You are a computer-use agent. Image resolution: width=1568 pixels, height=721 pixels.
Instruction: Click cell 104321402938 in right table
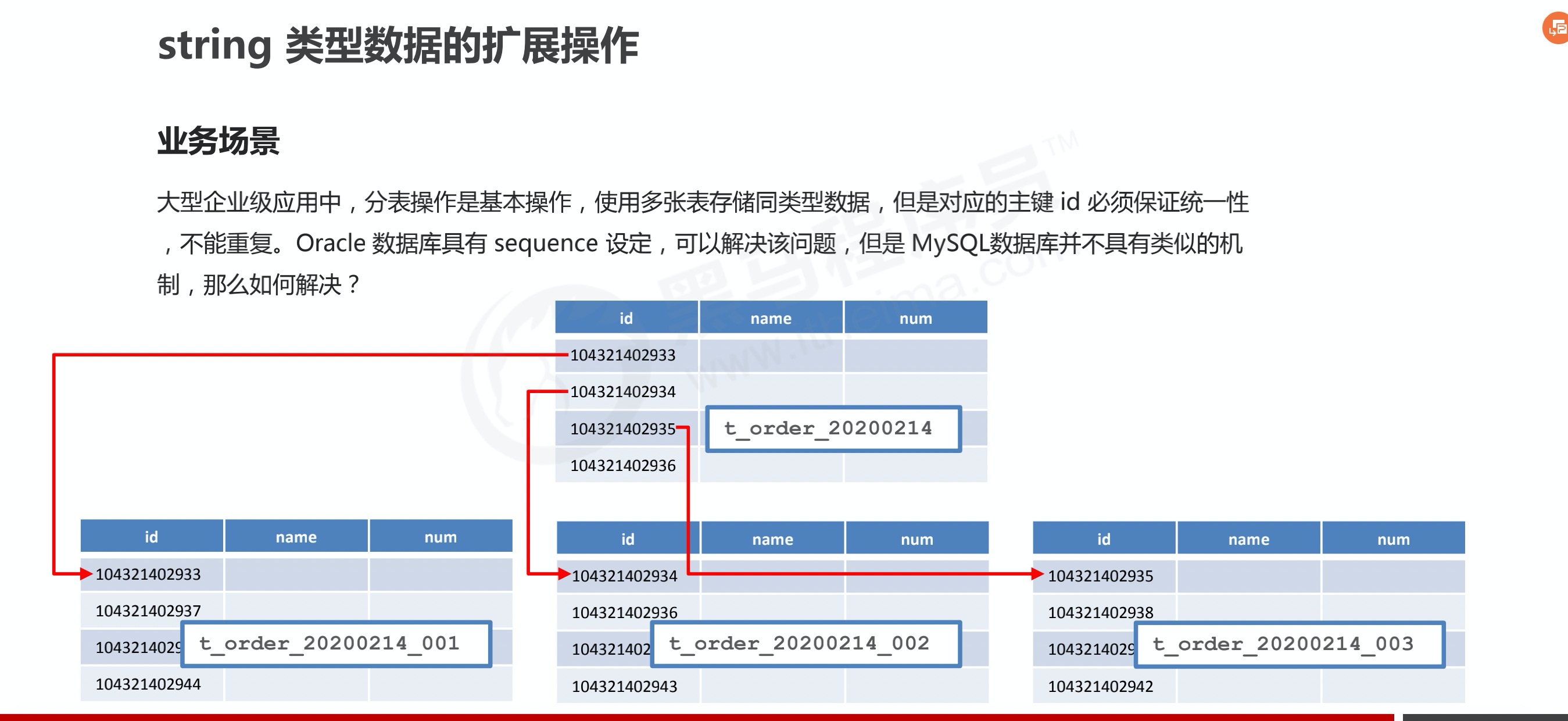[1100, 613]
